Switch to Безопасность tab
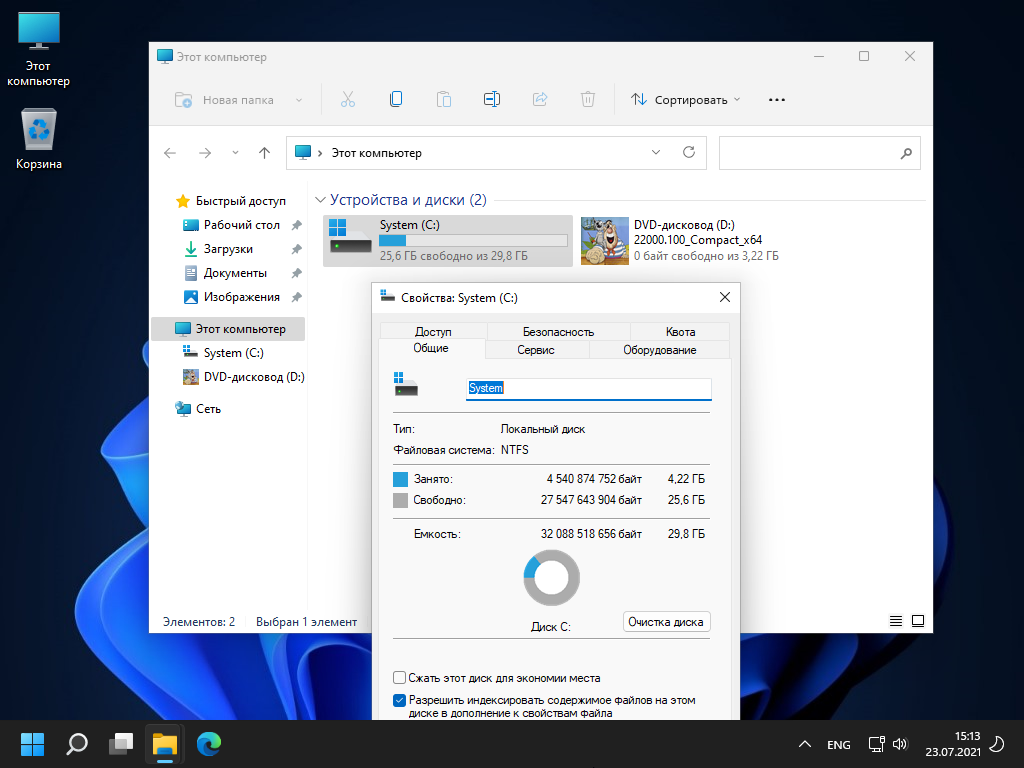Viewport: 1024px width, 768px height. coord(558,332)
